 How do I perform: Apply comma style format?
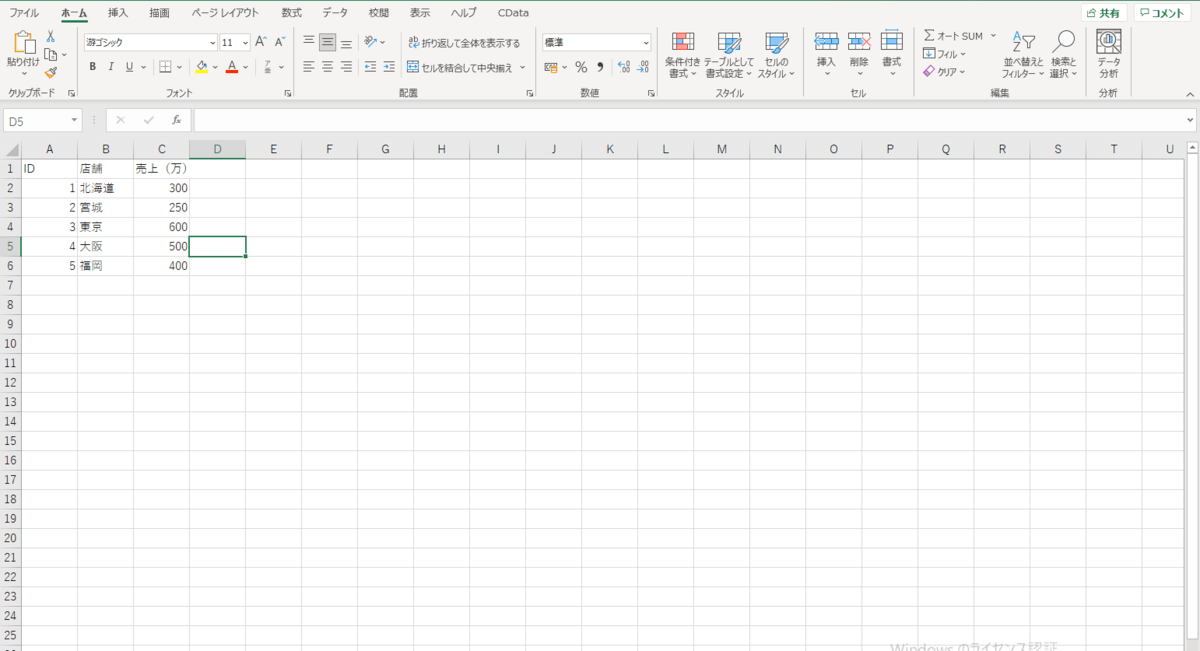(600, 67)
